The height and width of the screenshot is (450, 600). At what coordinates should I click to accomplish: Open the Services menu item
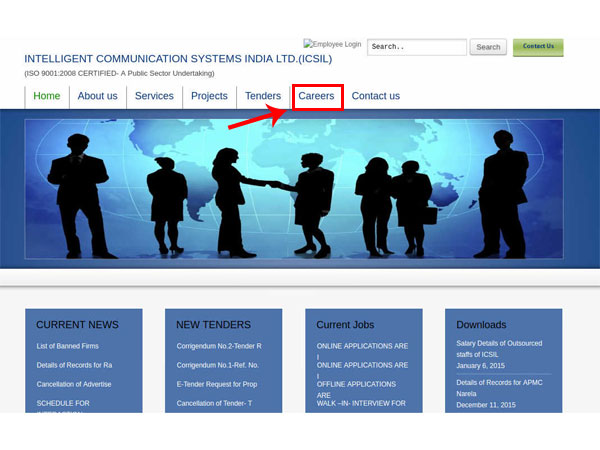tap(154, 96)
